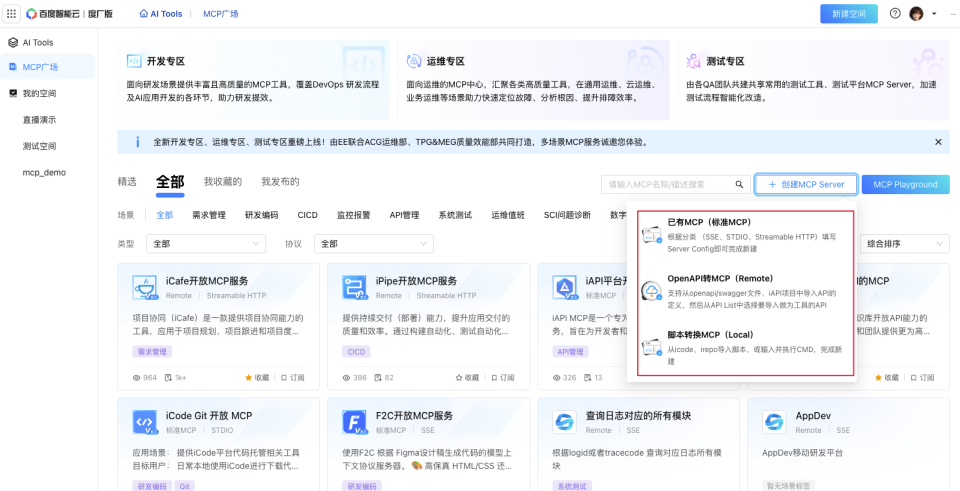Open 测试空间 in sidebar
Viewport: 960px width, 491px height.
point(40,146)
